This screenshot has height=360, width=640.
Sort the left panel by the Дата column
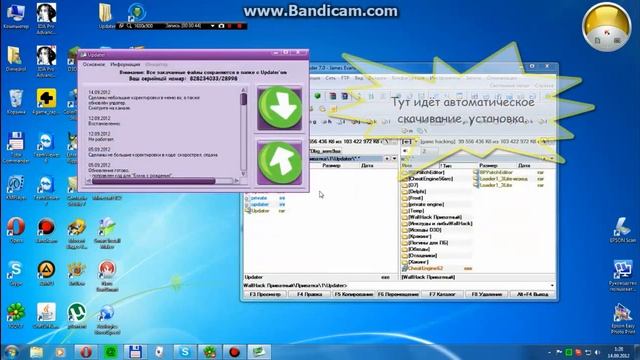pyautogui.click(x=367, y=166)
